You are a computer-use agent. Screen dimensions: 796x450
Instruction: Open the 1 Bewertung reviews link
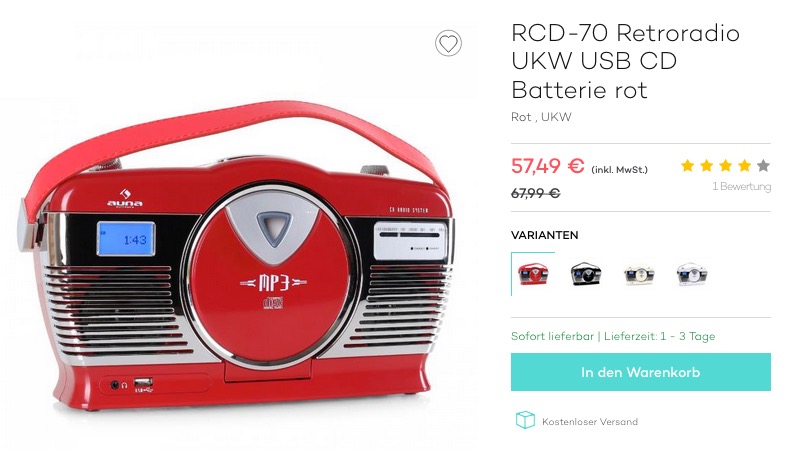(741, 186)
